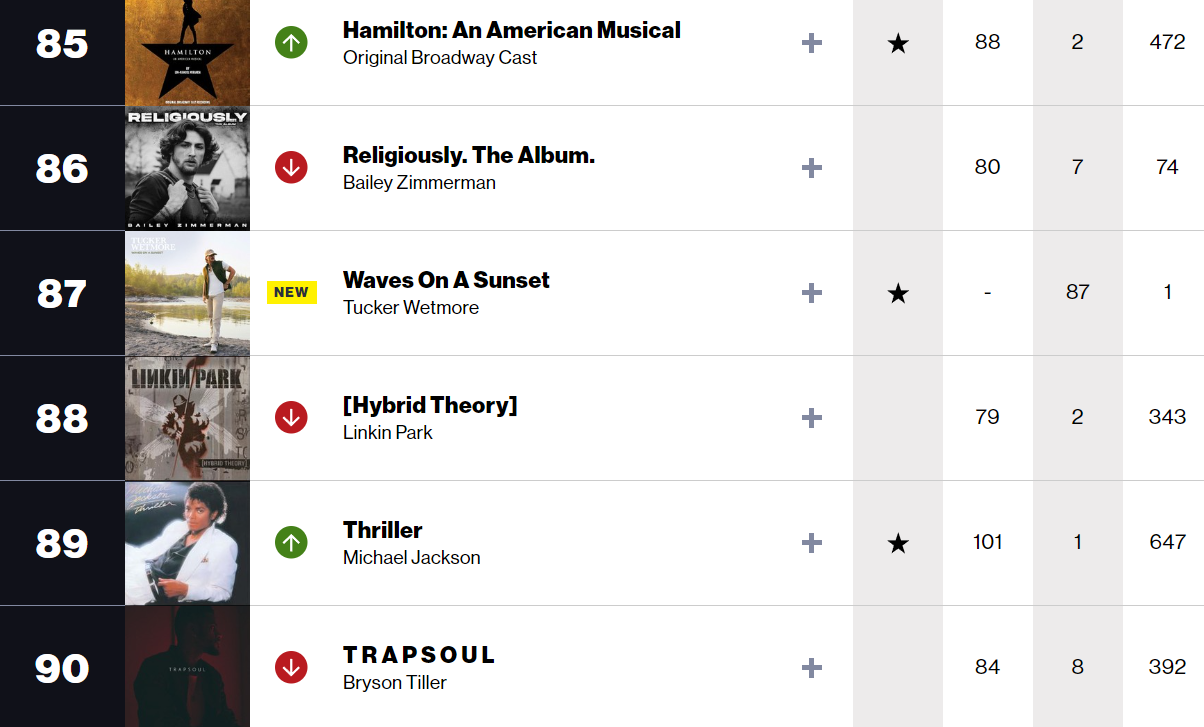Click the plus icon beside Hamilton: An American Musical

812,43
